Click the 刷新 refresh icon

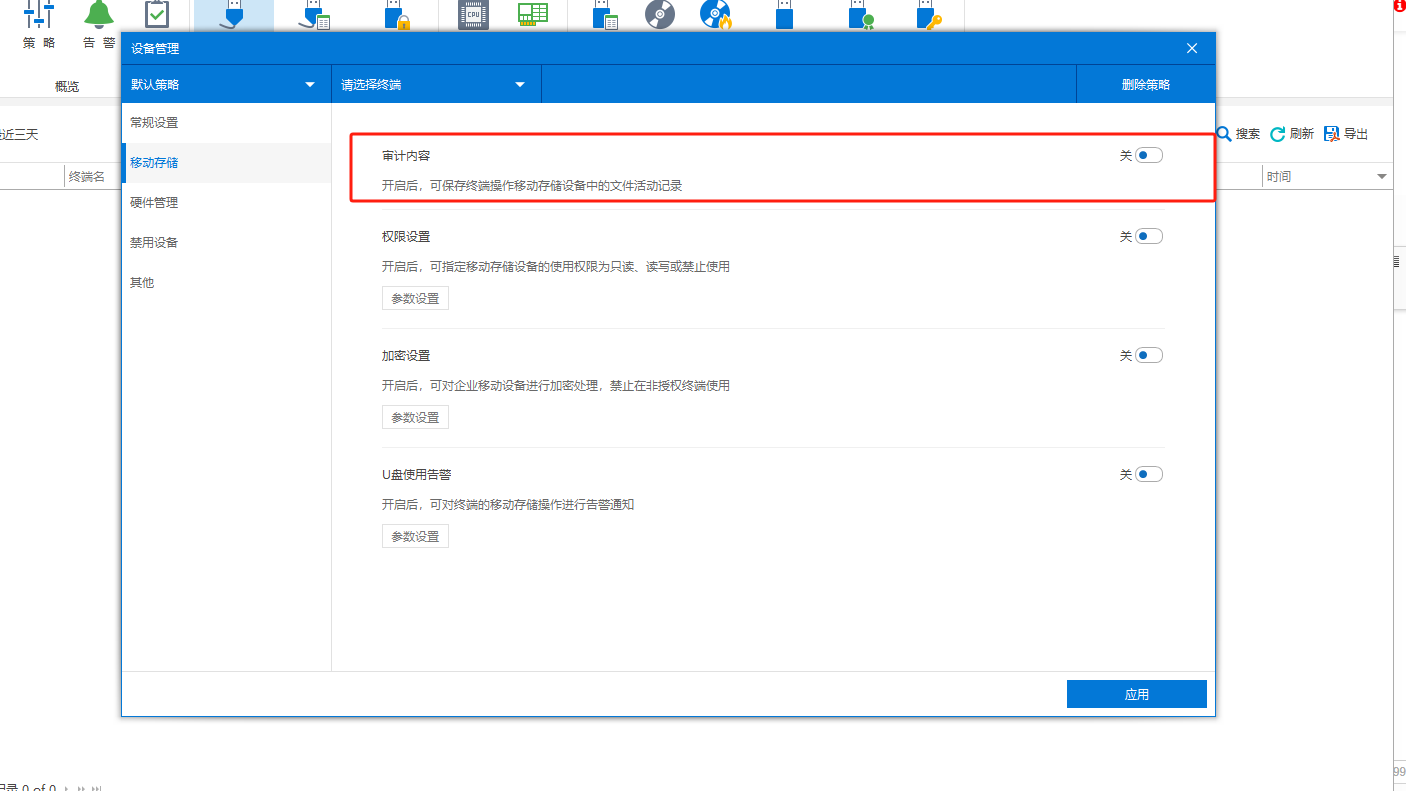pos(1277,134)
